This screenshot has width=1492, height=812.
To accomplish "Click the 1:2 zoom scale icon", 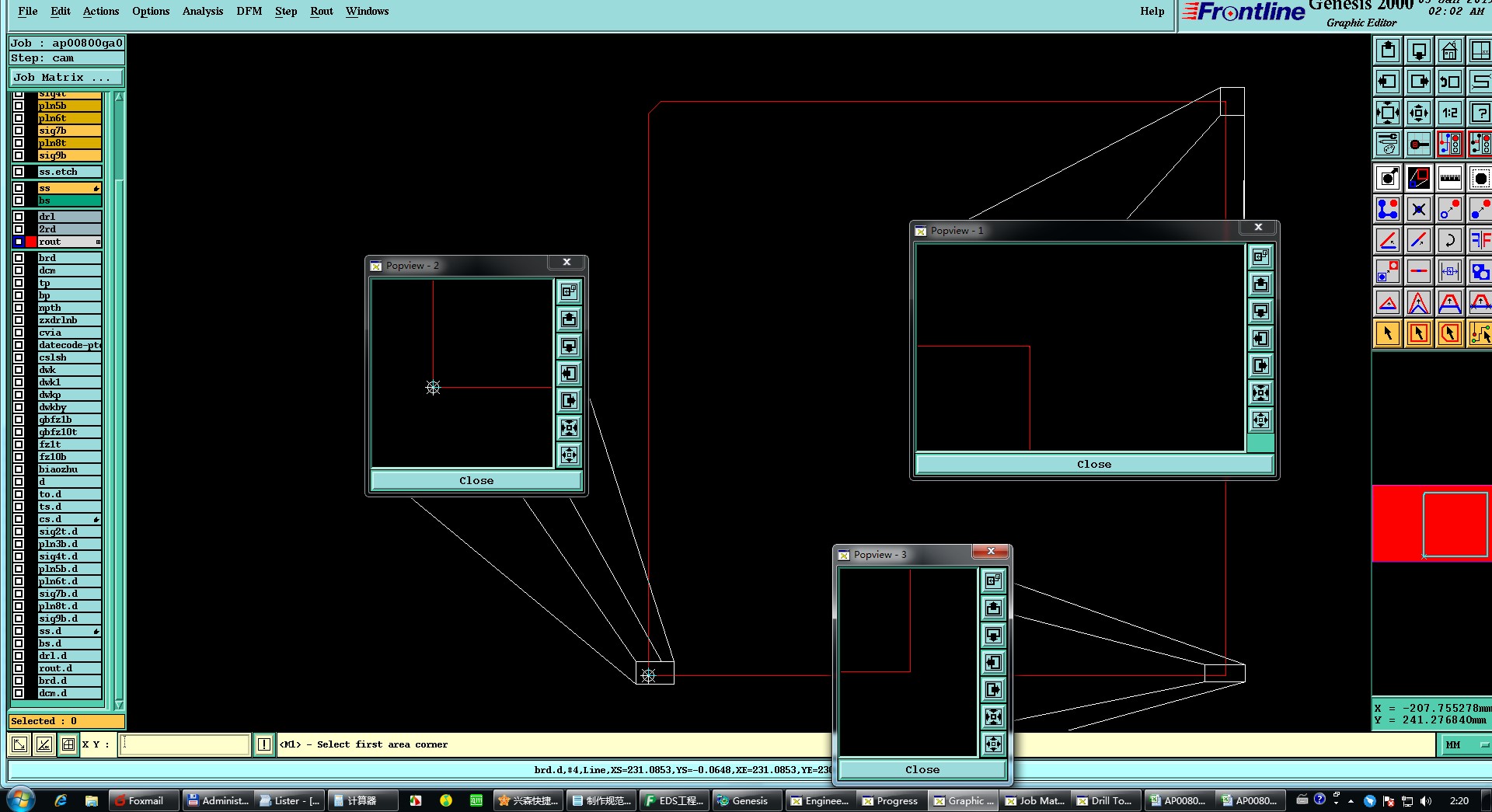I will pos(1450,113).
